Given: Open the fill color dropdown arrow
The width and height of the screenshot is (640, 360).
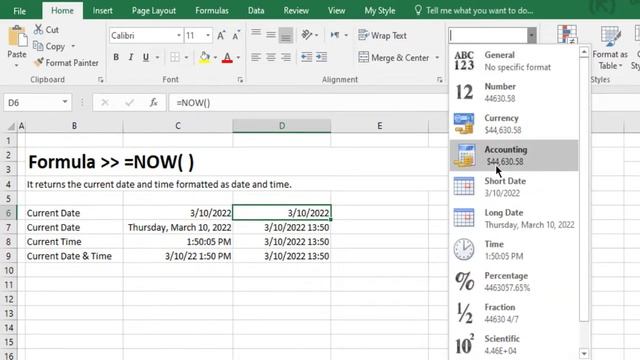Looking at the screenshot, I should 216,58.
